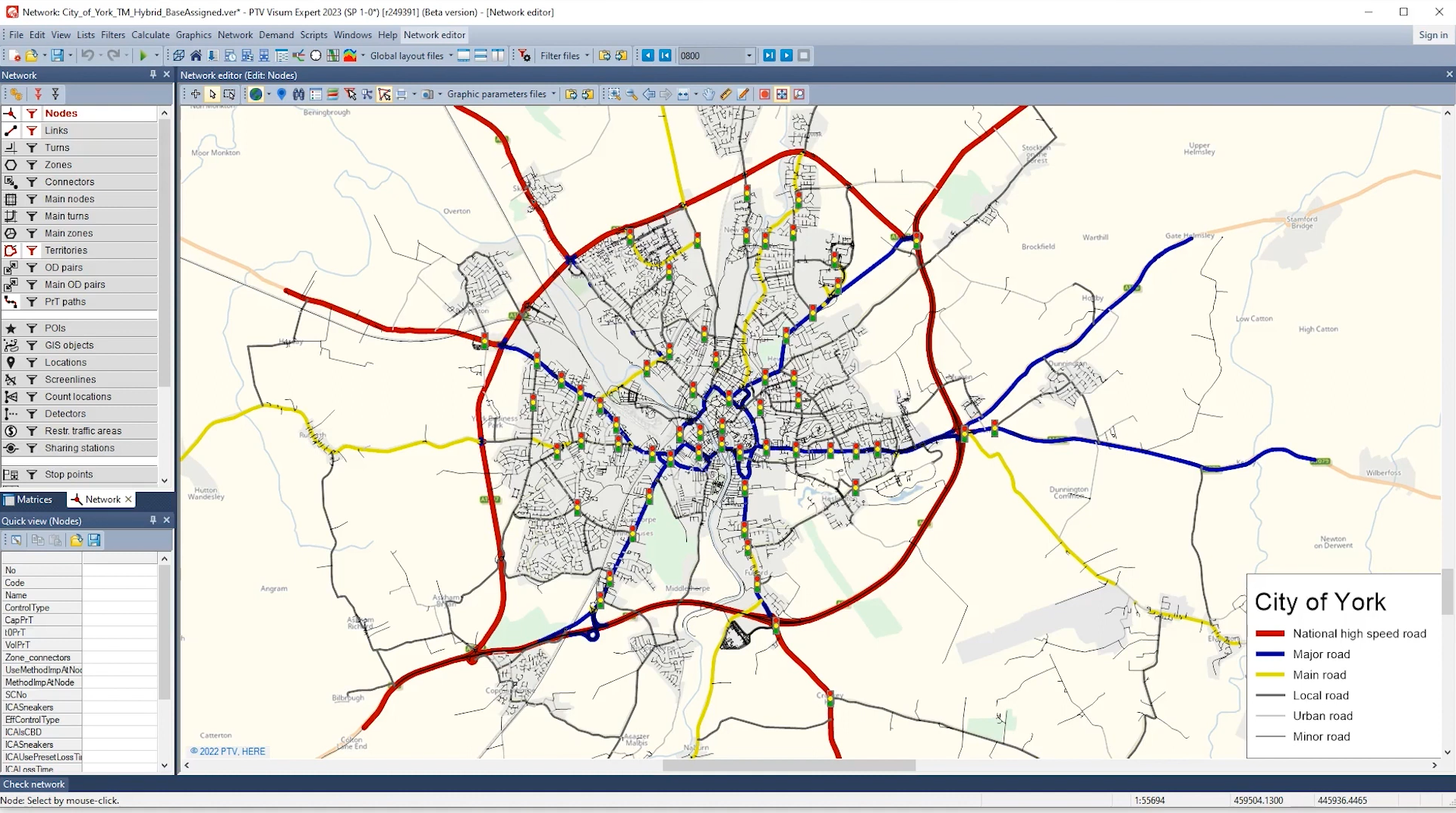This screenshot has width=1456, height=813.
Task: Click the red National high speed road swatch
Action: click(1270, 634)
